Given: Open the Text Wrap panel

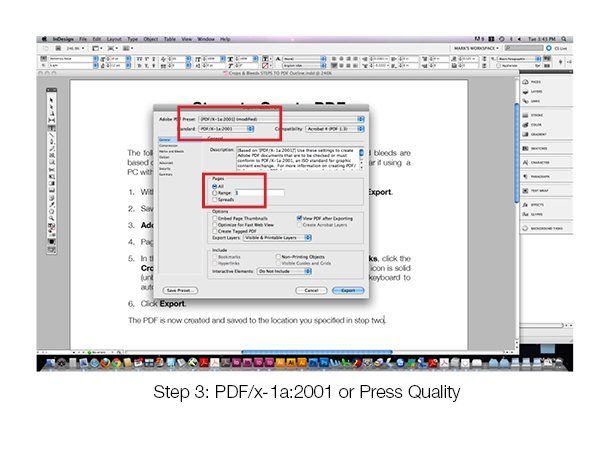Looking at the screenshot, I should click(536, 190).
